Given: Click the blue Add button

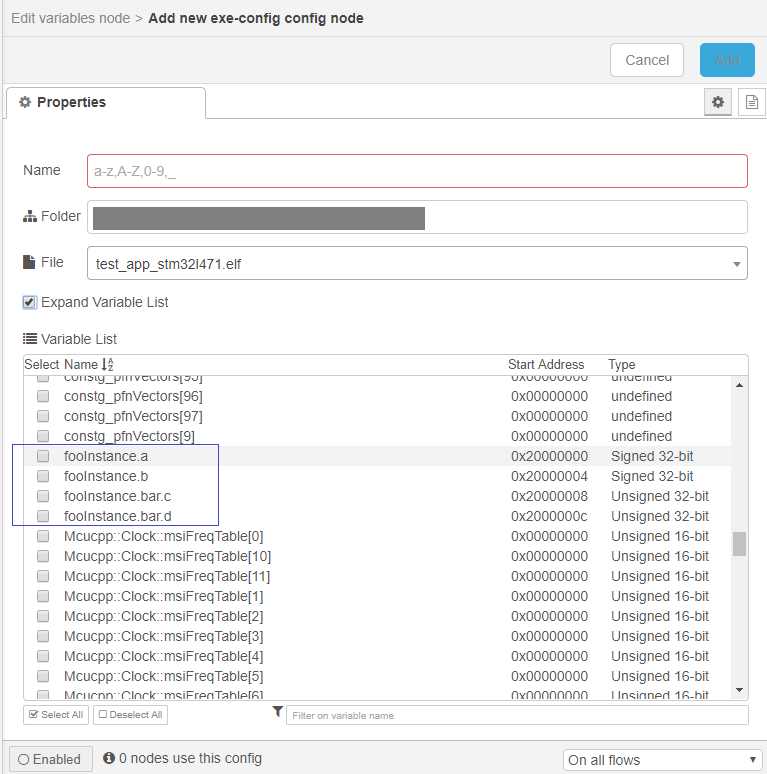Looking at the screenshot, I should (727, 60).
